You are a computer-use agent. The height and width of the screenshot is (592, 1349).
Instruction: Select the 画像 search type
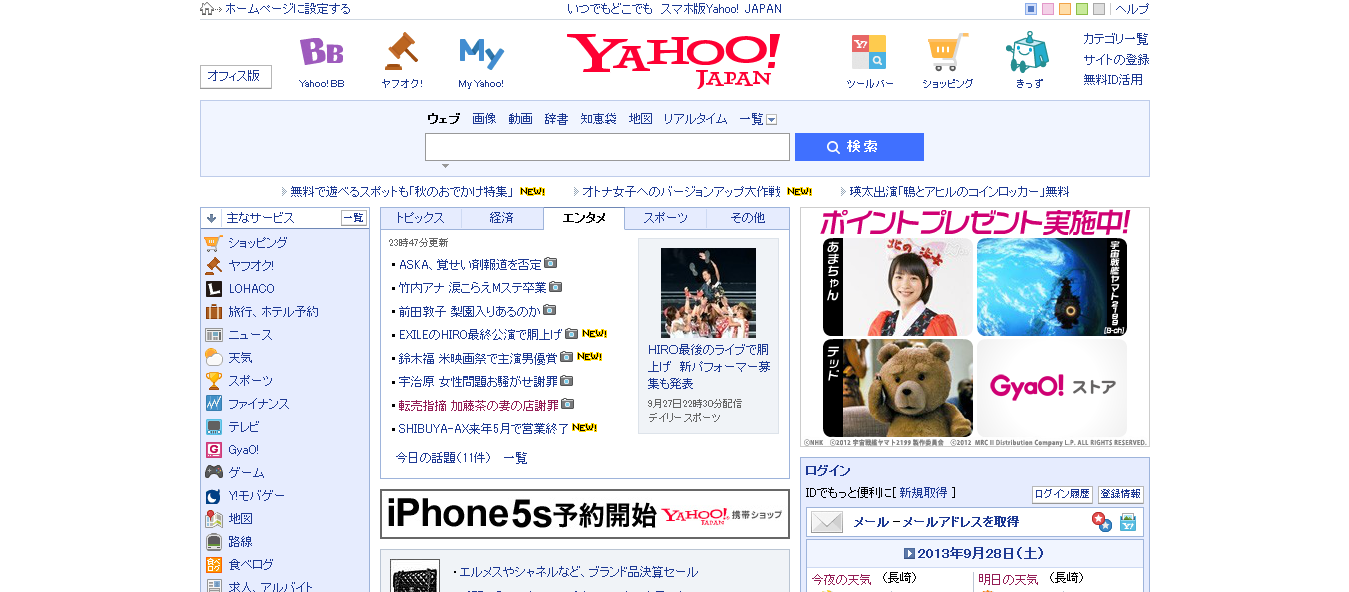click(484, 119)
